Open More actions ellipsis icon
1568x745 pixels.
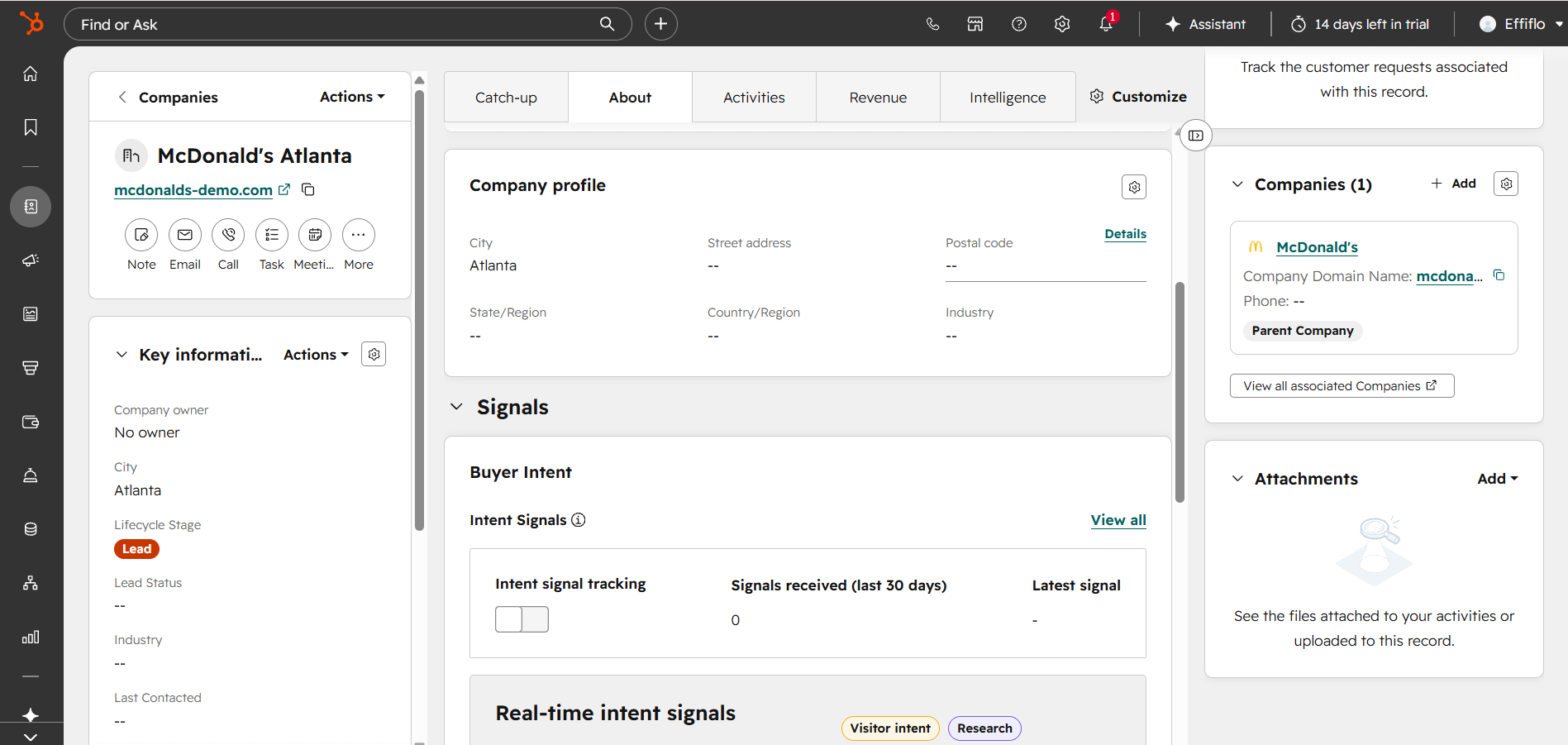pos(358,235)
